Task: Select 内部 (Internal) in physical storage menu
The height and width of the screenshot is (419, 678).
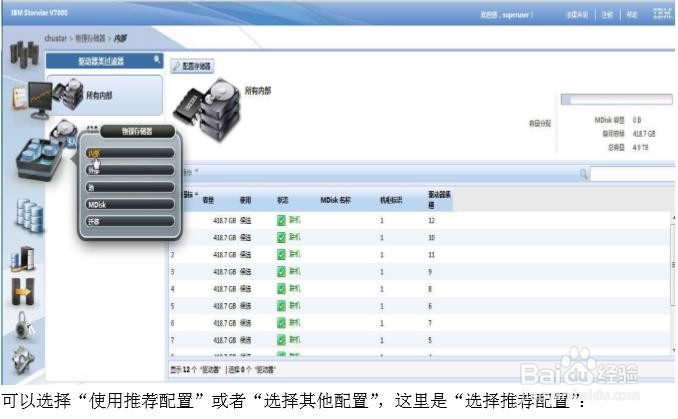Action: 130,153
